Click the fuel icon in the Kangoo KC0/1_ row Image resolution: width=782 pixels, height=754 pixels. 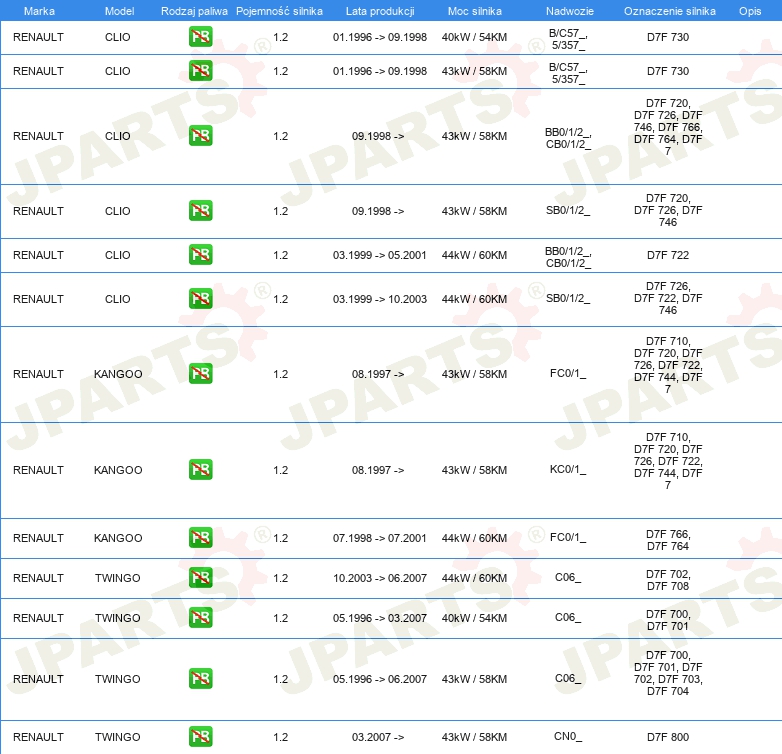point(200,469)
